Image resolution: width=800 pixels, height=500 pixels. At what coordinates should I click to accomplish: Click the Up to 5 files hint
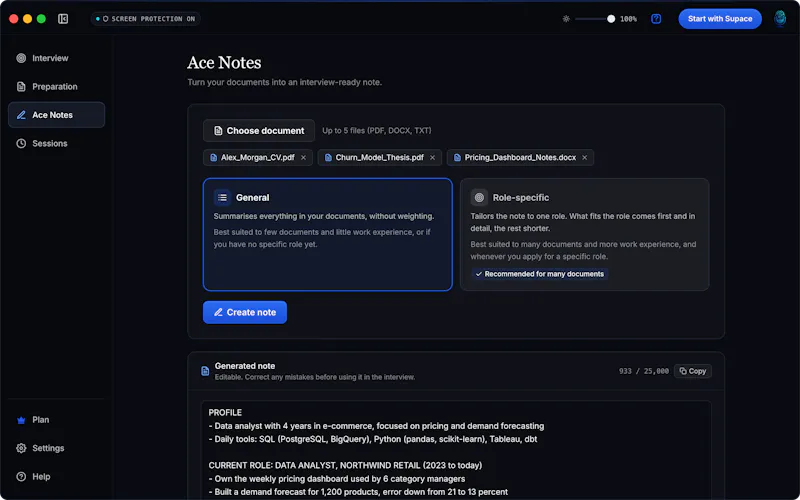(x=377, y=131)
